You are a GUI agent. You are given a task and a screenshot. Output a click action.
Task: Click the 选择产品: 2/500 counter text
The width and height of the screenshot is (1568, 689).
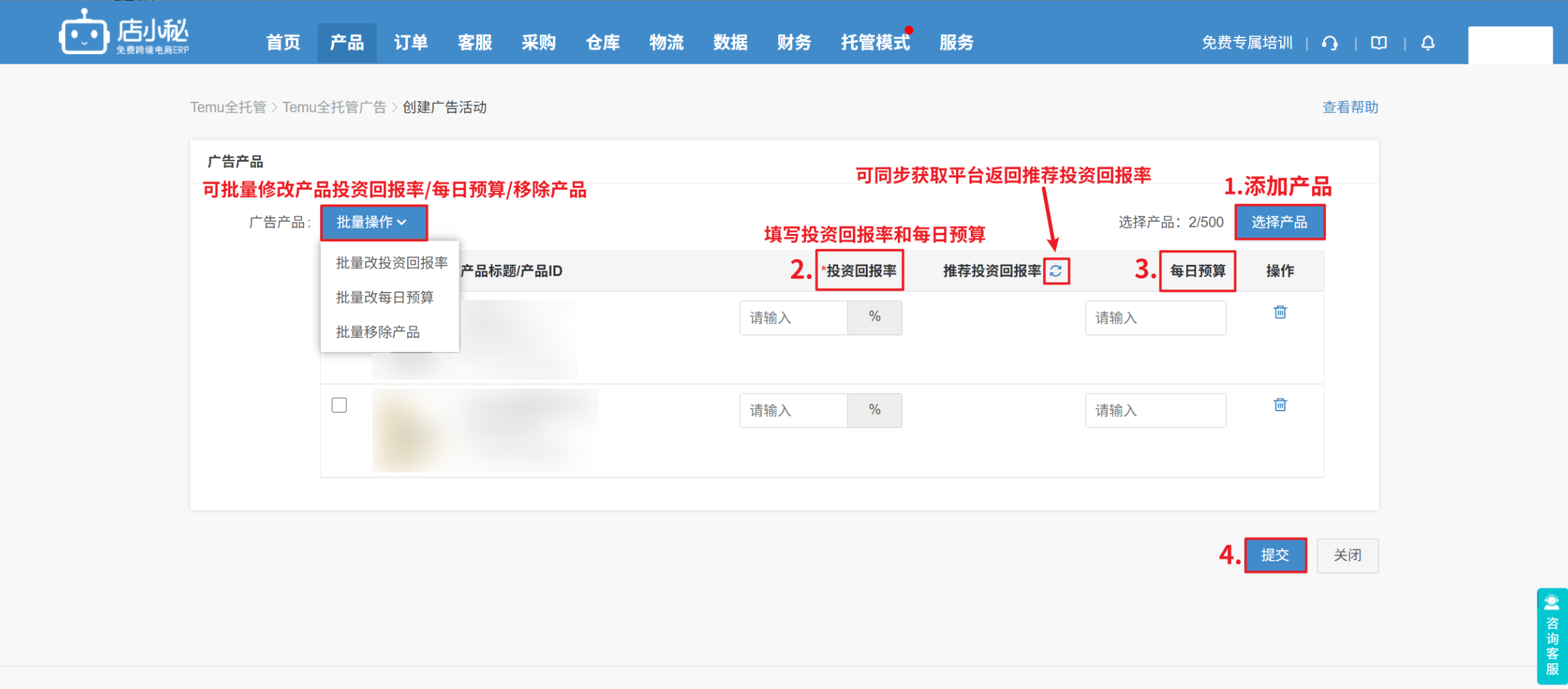tap(1171, 222)
